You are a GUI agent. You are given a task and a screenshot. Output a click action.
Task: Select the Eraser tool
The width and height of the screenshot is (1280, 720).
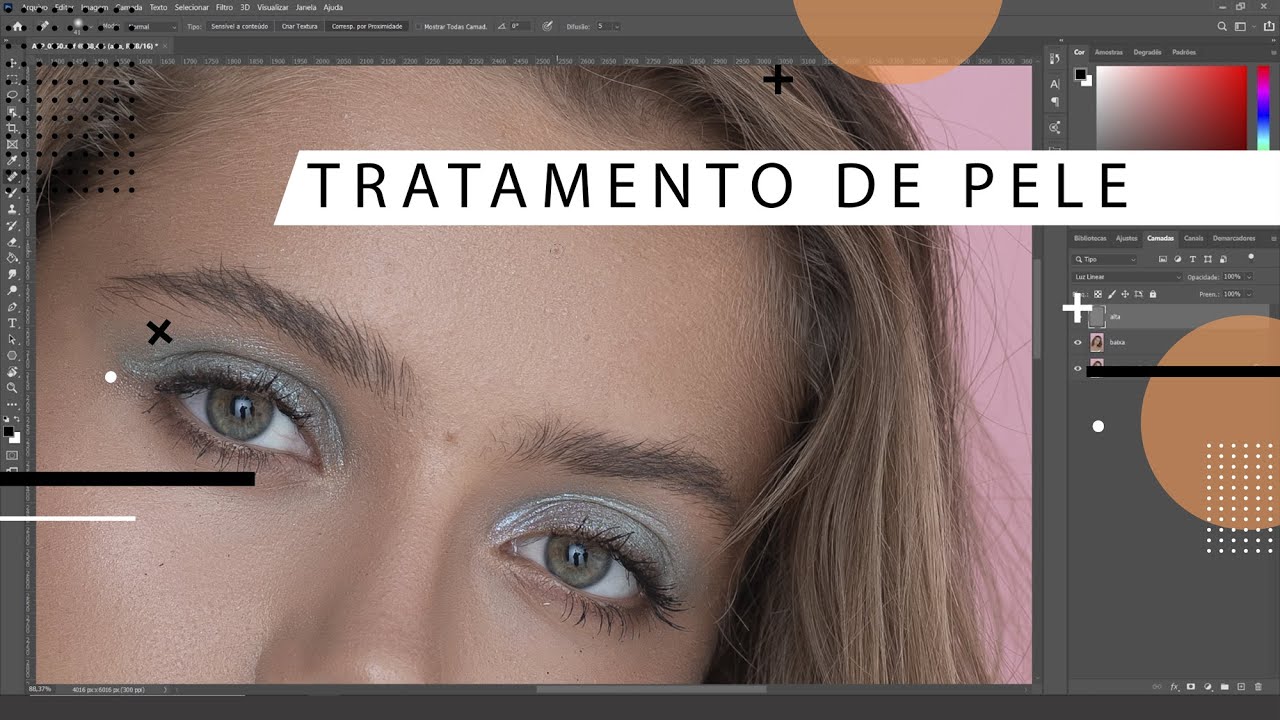click(11, 241)
